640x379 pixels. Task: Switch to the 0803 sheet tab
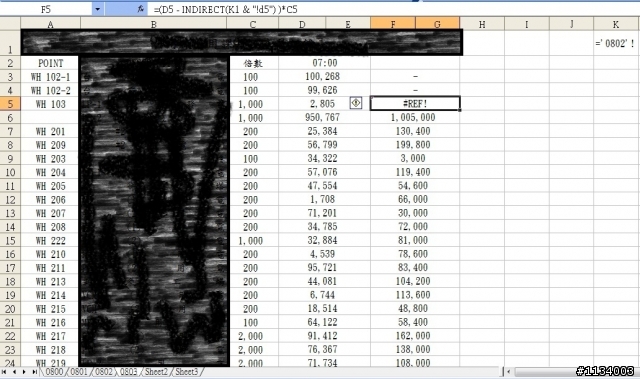pyautogui.click(x=129, y=372)
